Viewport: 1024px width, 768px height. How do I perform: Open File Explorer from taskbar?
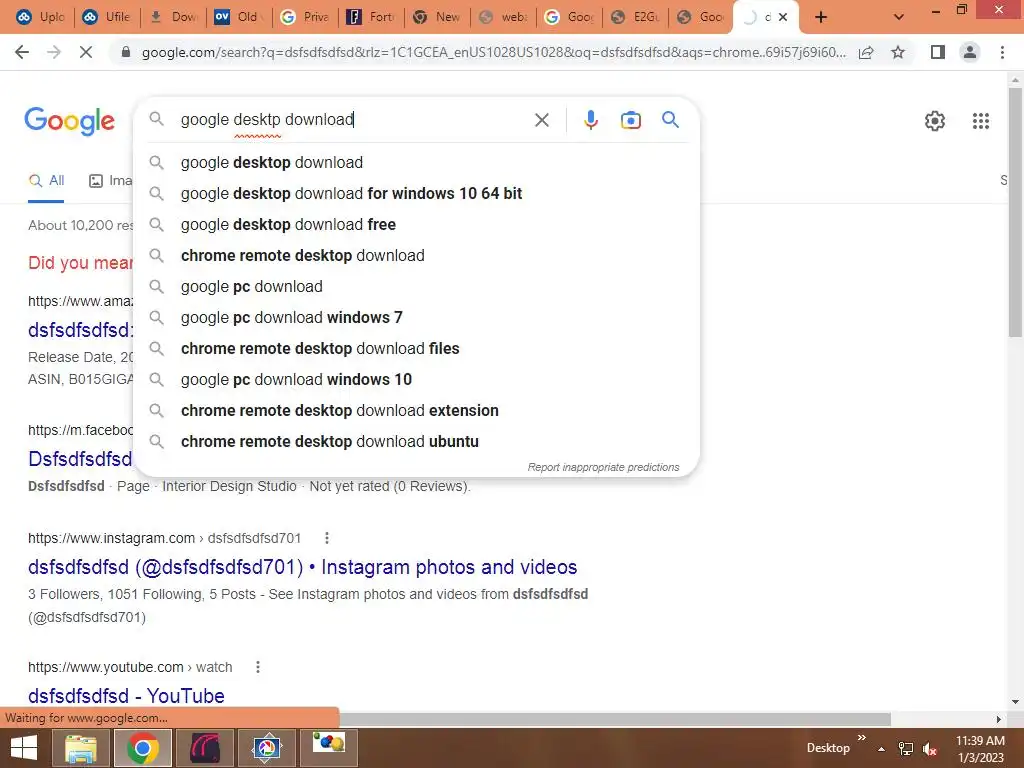[80, 748]
